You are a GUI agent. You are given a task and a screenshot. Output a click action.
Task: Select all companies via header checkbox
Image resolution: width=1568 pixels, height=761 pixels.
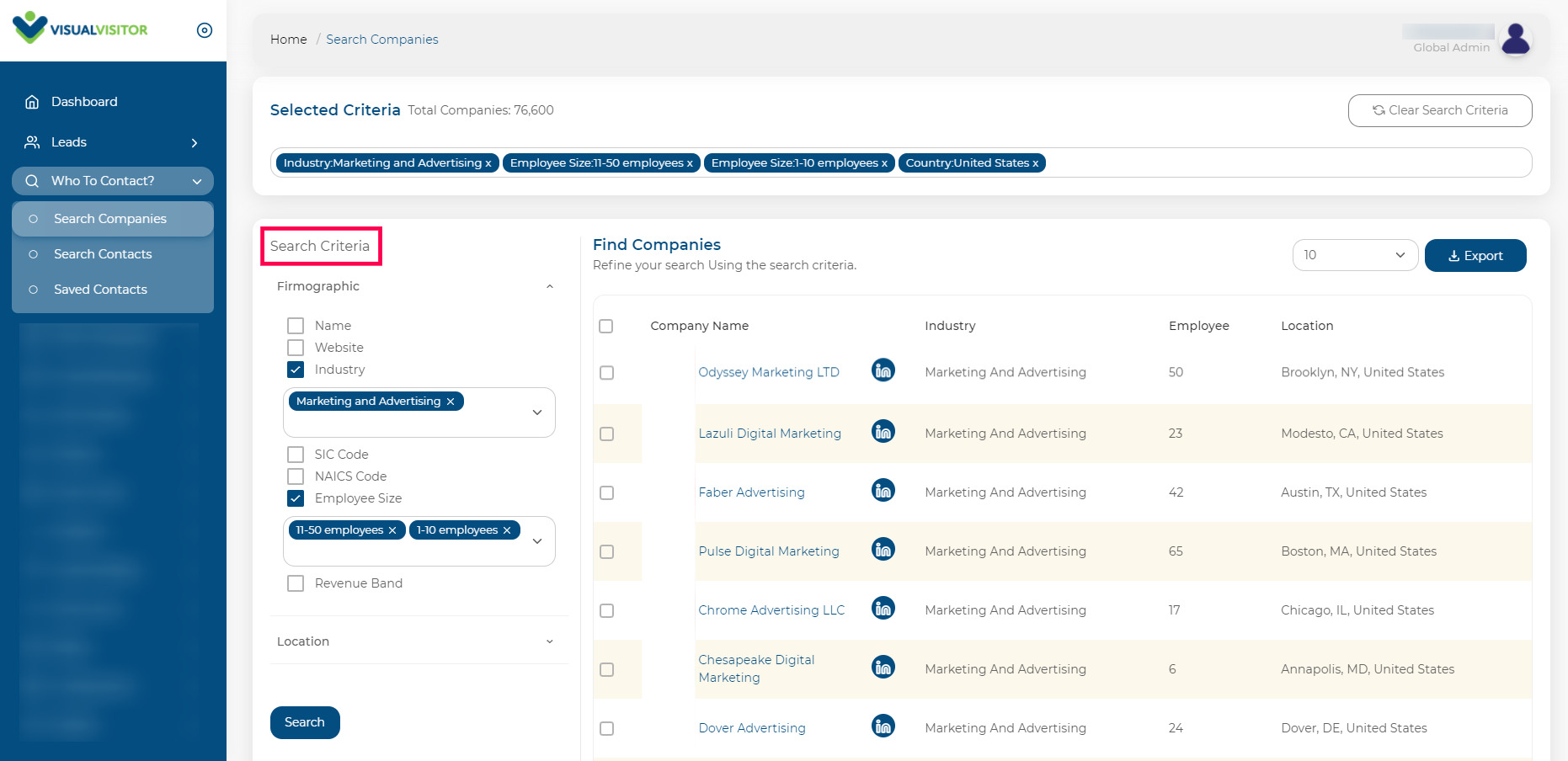tap(606, 326)
